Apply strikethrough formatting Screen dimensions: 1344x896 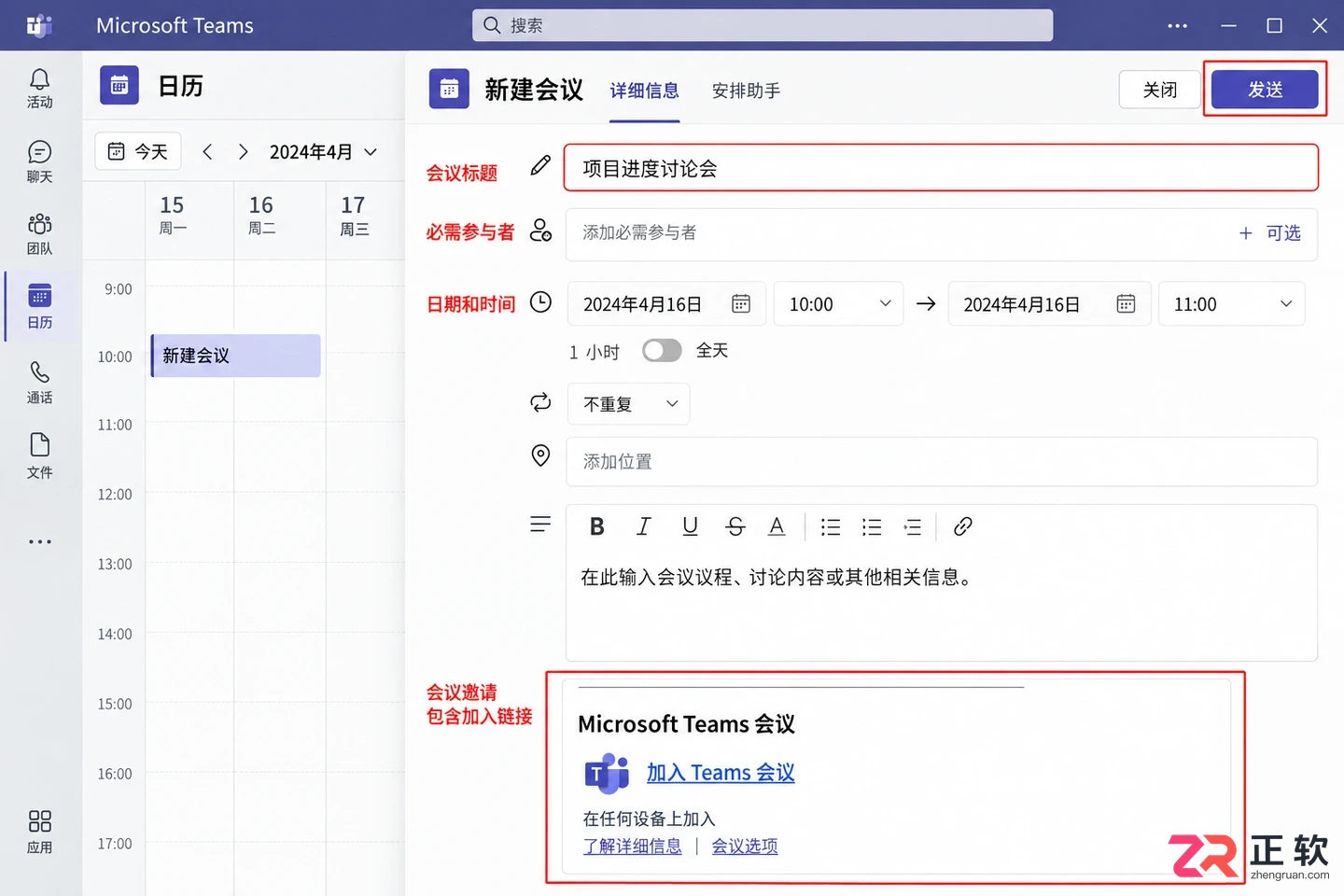[x=735, y=526]
